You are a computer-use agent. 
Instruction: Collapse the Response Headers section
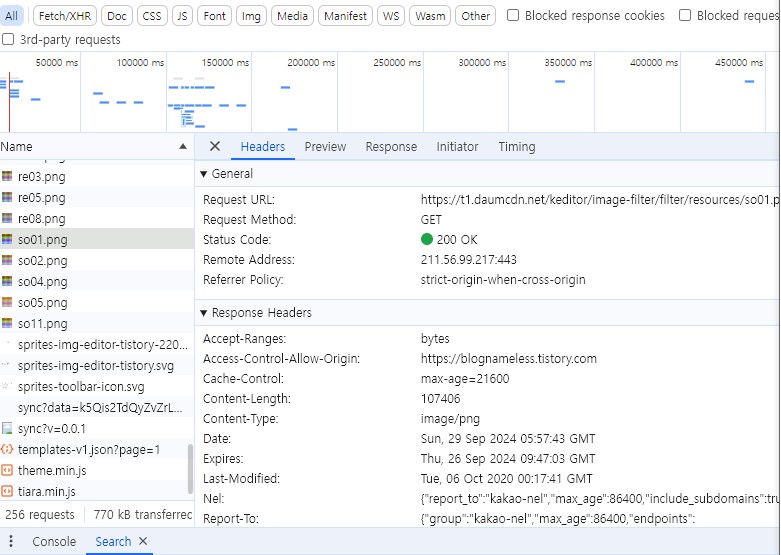click(x=203, y=313)
